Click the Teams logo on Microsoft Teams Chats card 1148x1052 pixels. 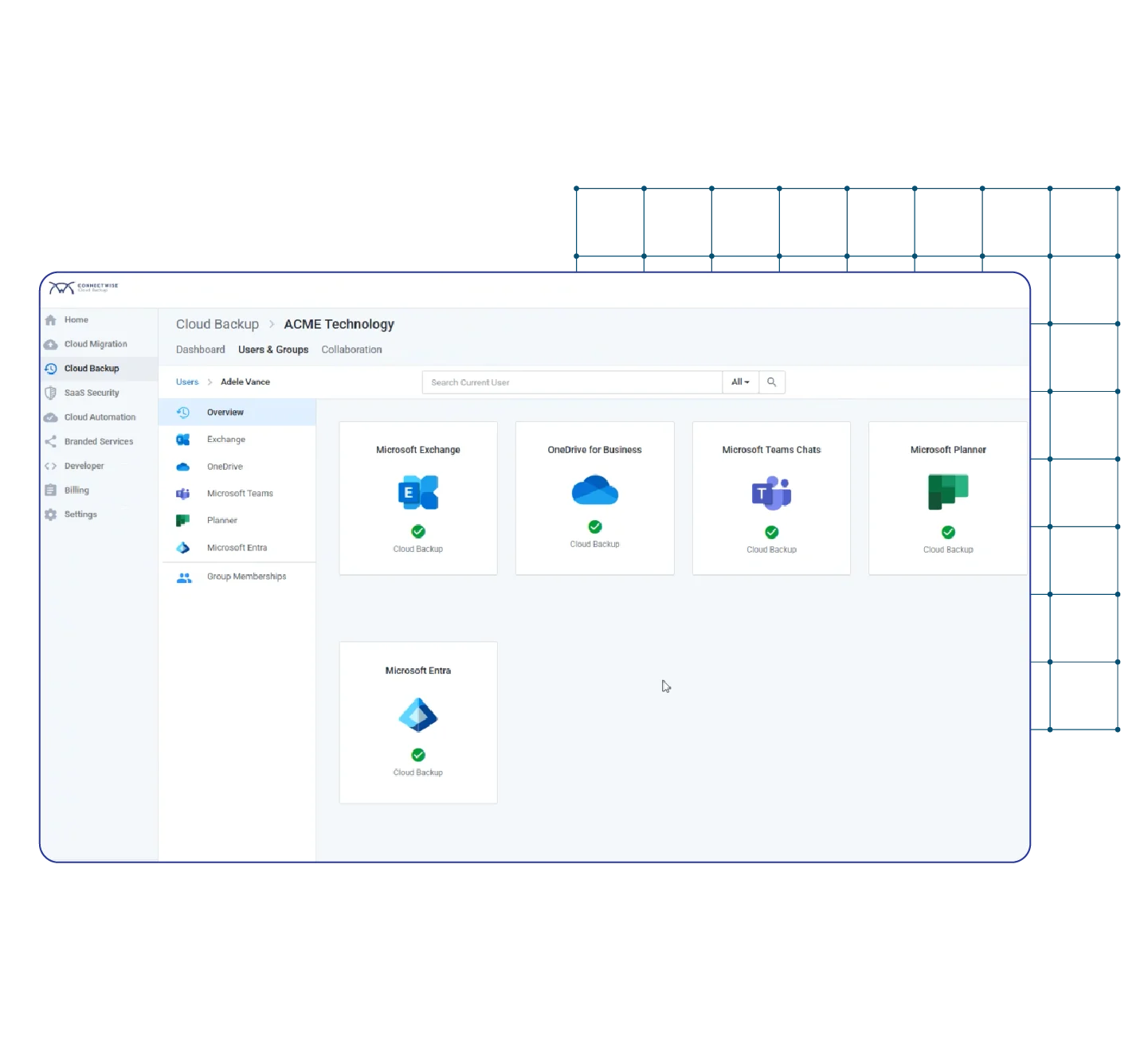click(x=772, y=494)
